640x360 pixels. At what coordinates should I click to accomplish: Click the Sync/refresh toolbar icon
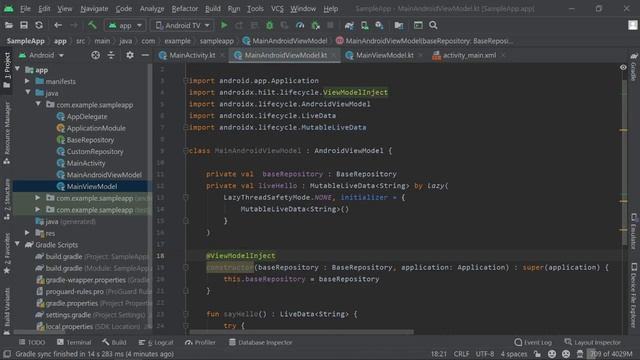pos(39,25)
